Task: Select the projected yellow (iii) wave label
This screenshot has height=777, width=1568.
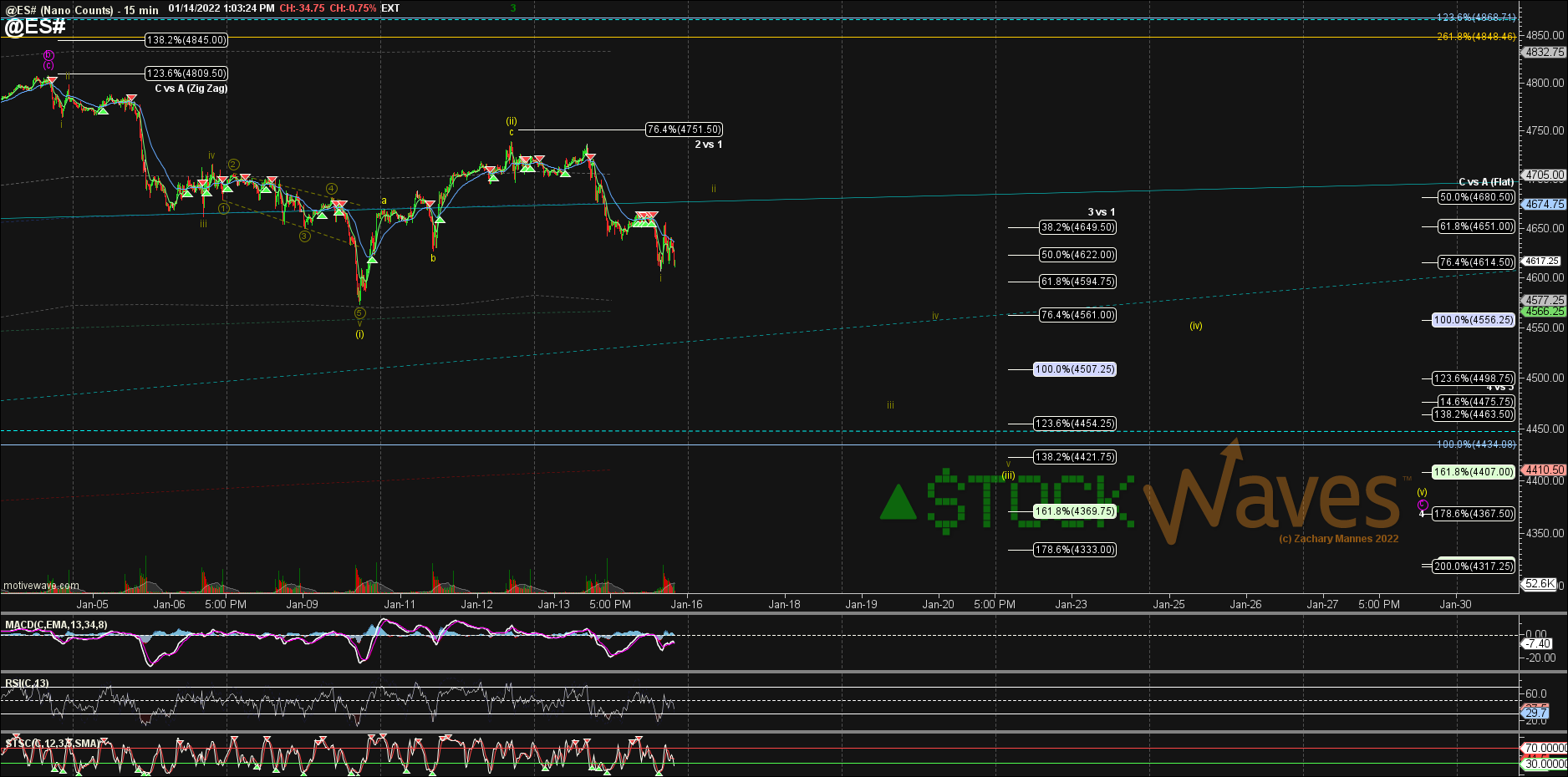Action: (x=1009, y=475)
